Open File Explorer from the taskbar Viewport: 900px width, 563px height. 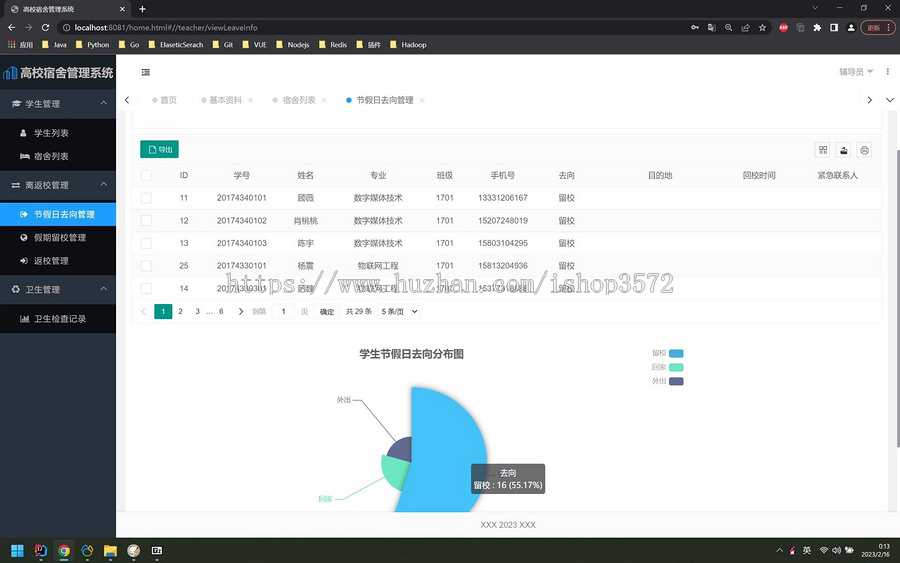110,551
